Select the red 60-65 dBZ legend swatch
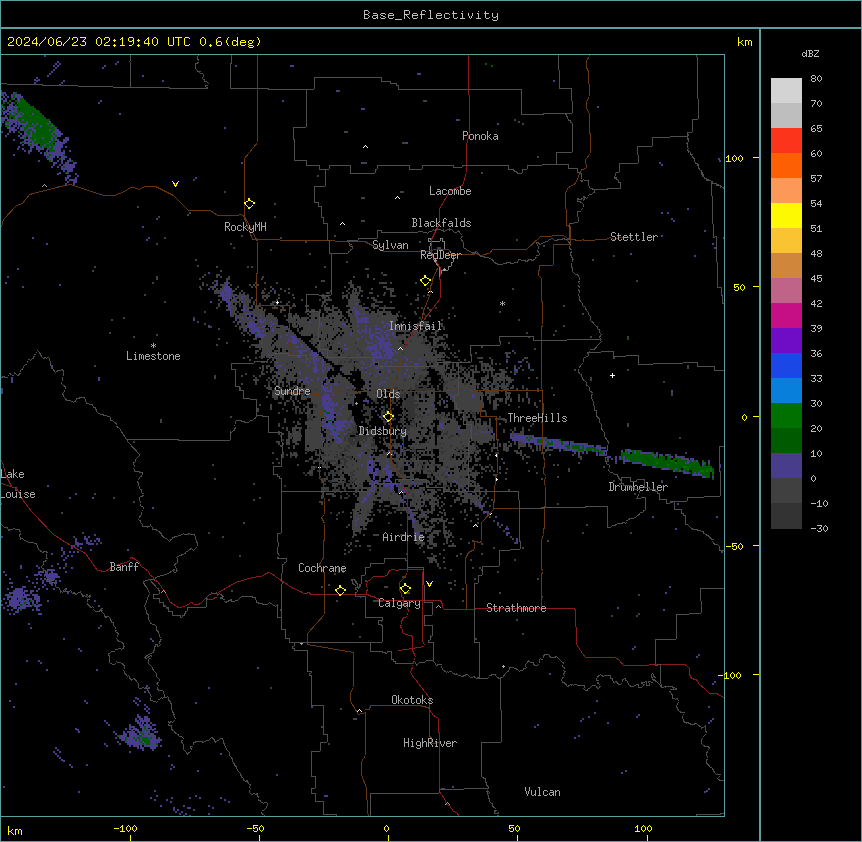 click(786, 140)
